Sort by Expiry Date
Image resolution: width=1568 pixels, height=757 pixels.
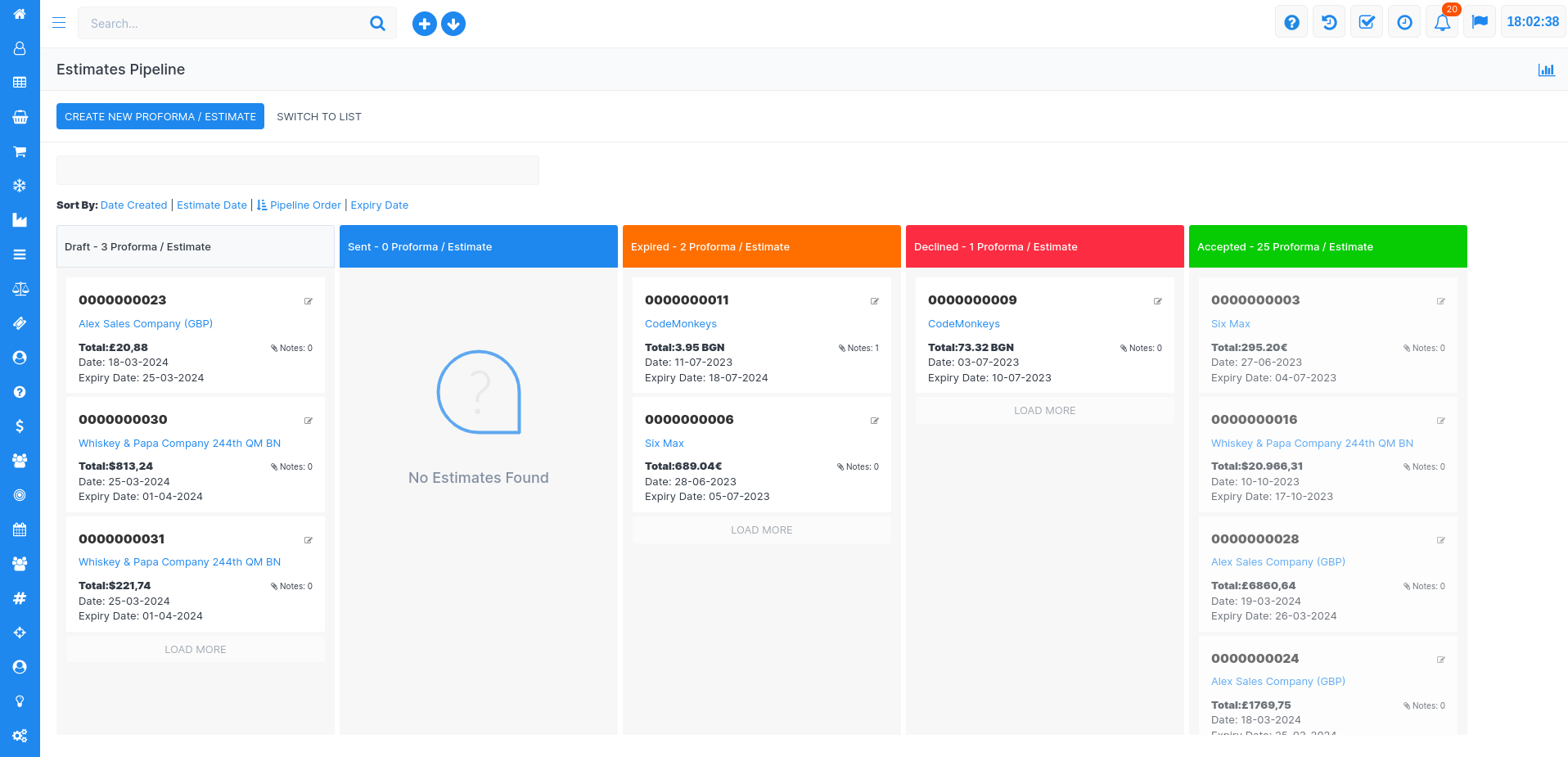[379, 205]
